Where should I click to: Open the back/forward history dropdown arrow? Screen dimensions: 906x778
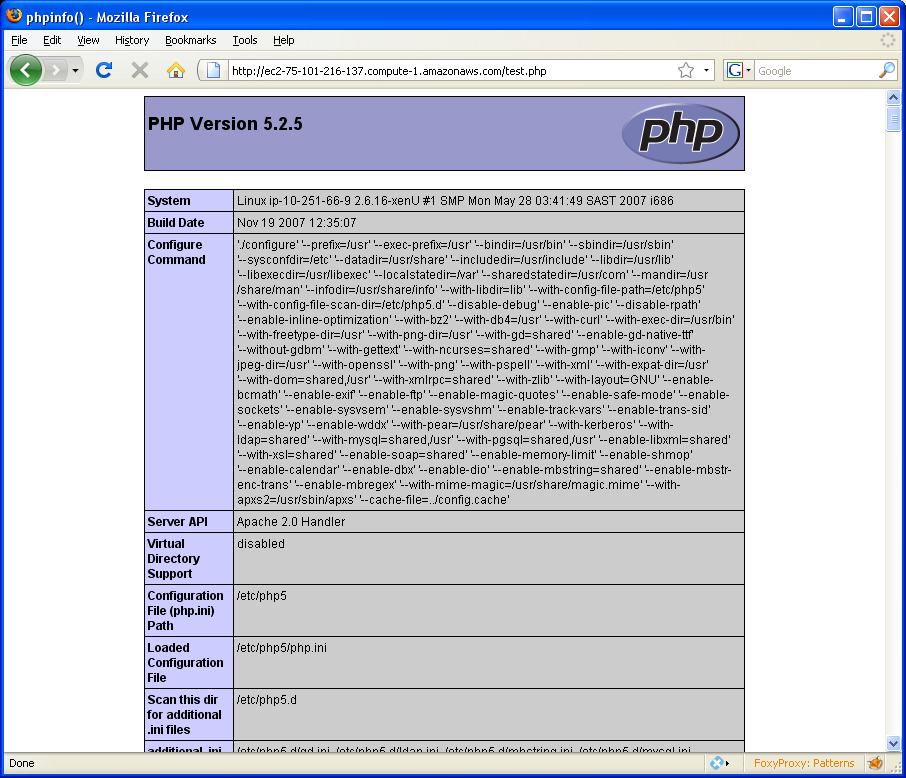click(x=75, y=71)
